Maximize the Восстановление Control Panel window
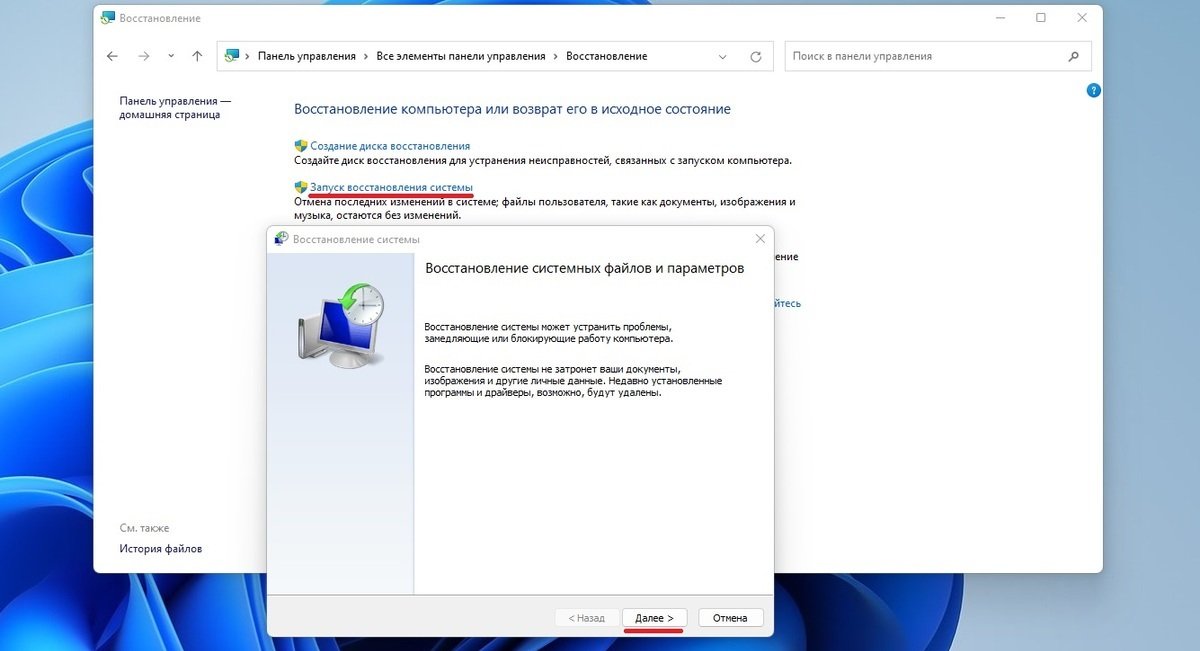1200x651 pixels. tap(1041, 18)
